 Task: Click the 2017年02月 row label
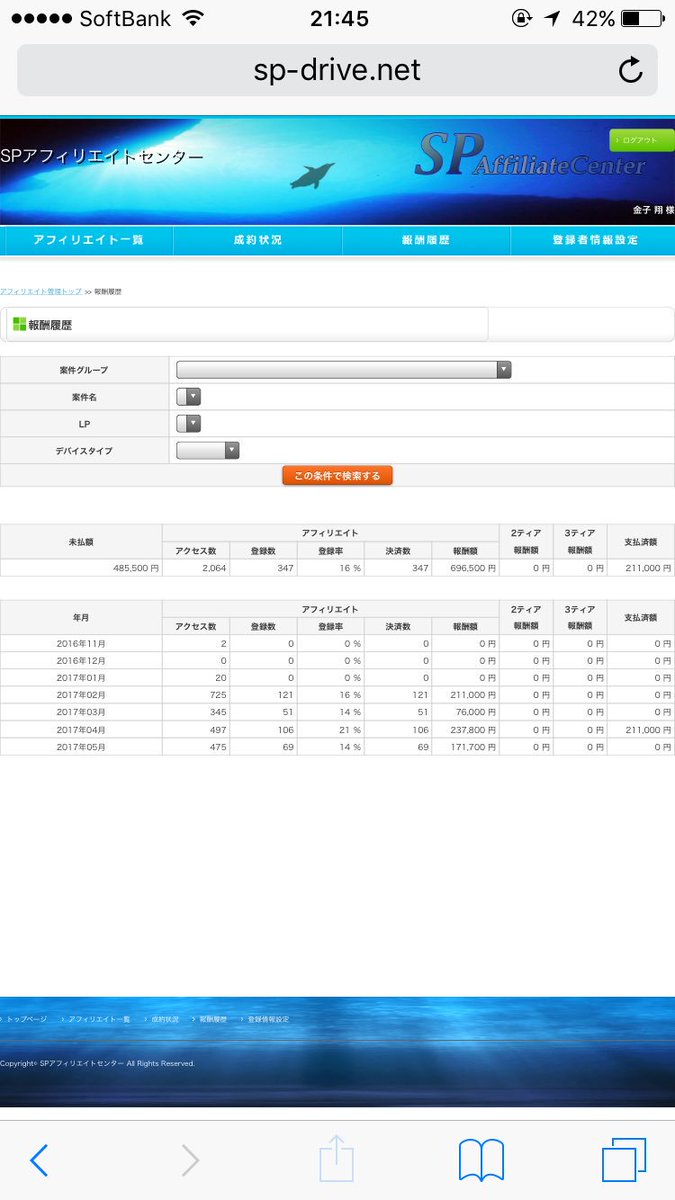(x=81, y=695)
